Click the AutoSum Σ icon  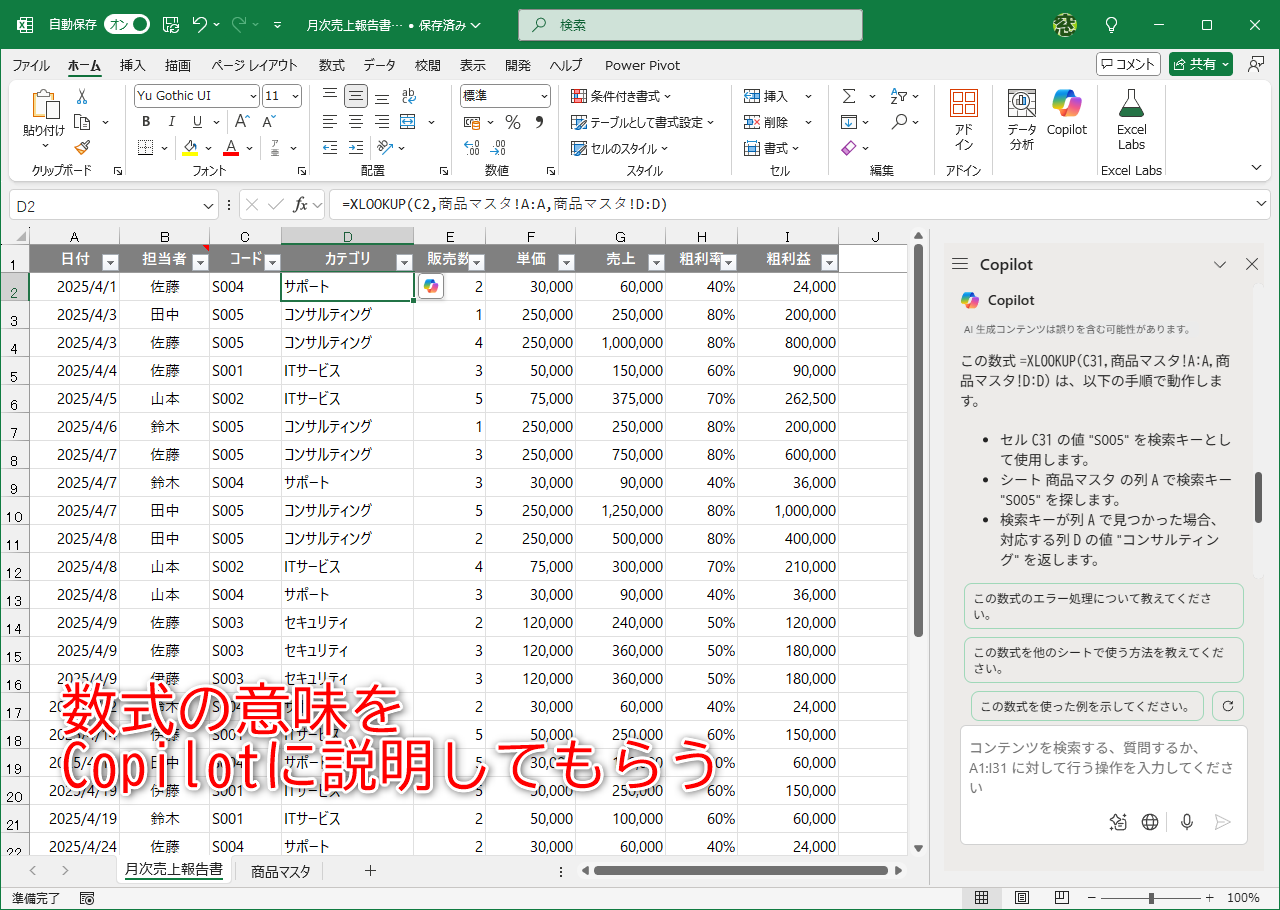coord(848,95)
